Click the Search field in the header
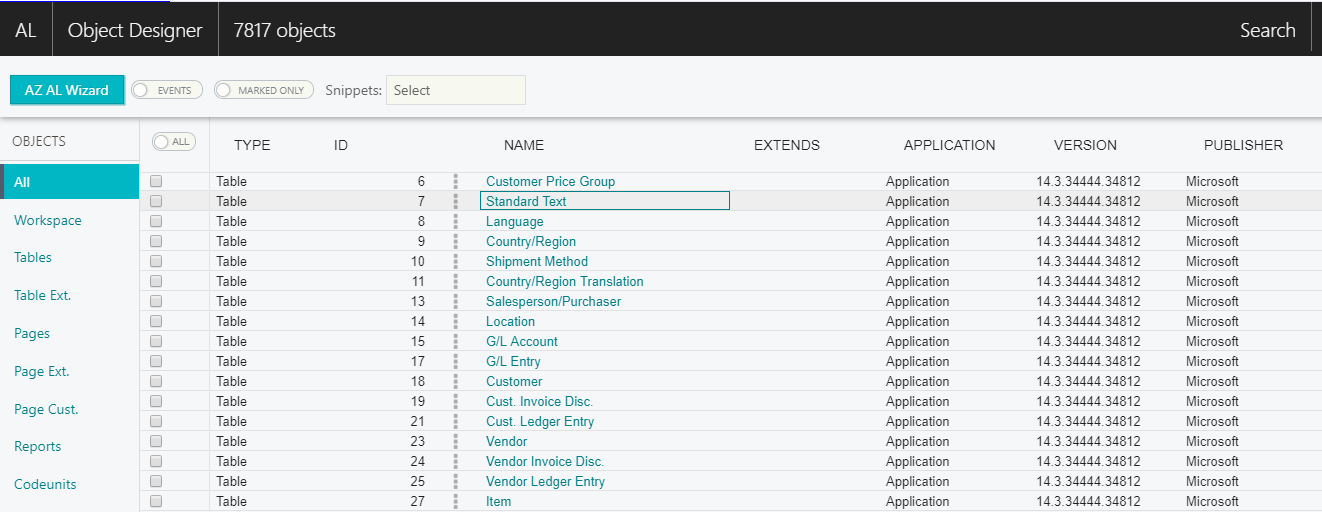Viewport: 1322px width, 512px height. tap(1268, 30)
